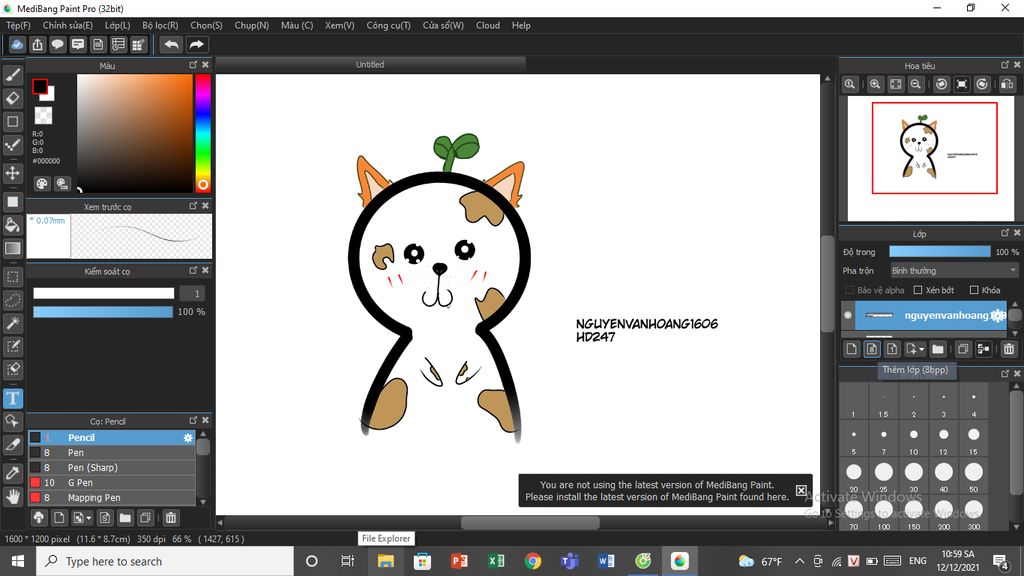Select the Move tool

tap(12, 173)
